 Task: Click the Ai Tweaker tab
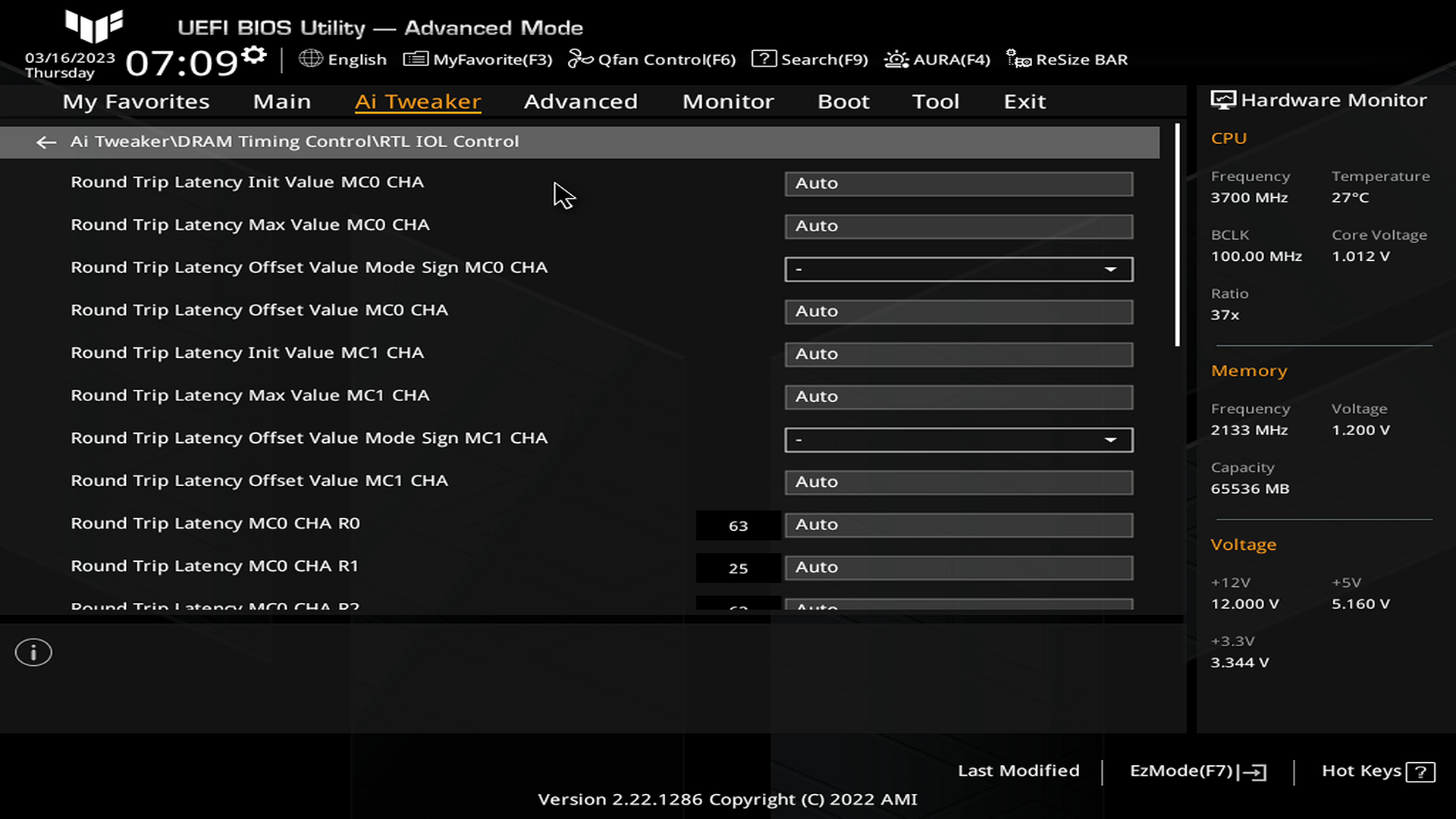pyautogui.click(x=418, y=101)
